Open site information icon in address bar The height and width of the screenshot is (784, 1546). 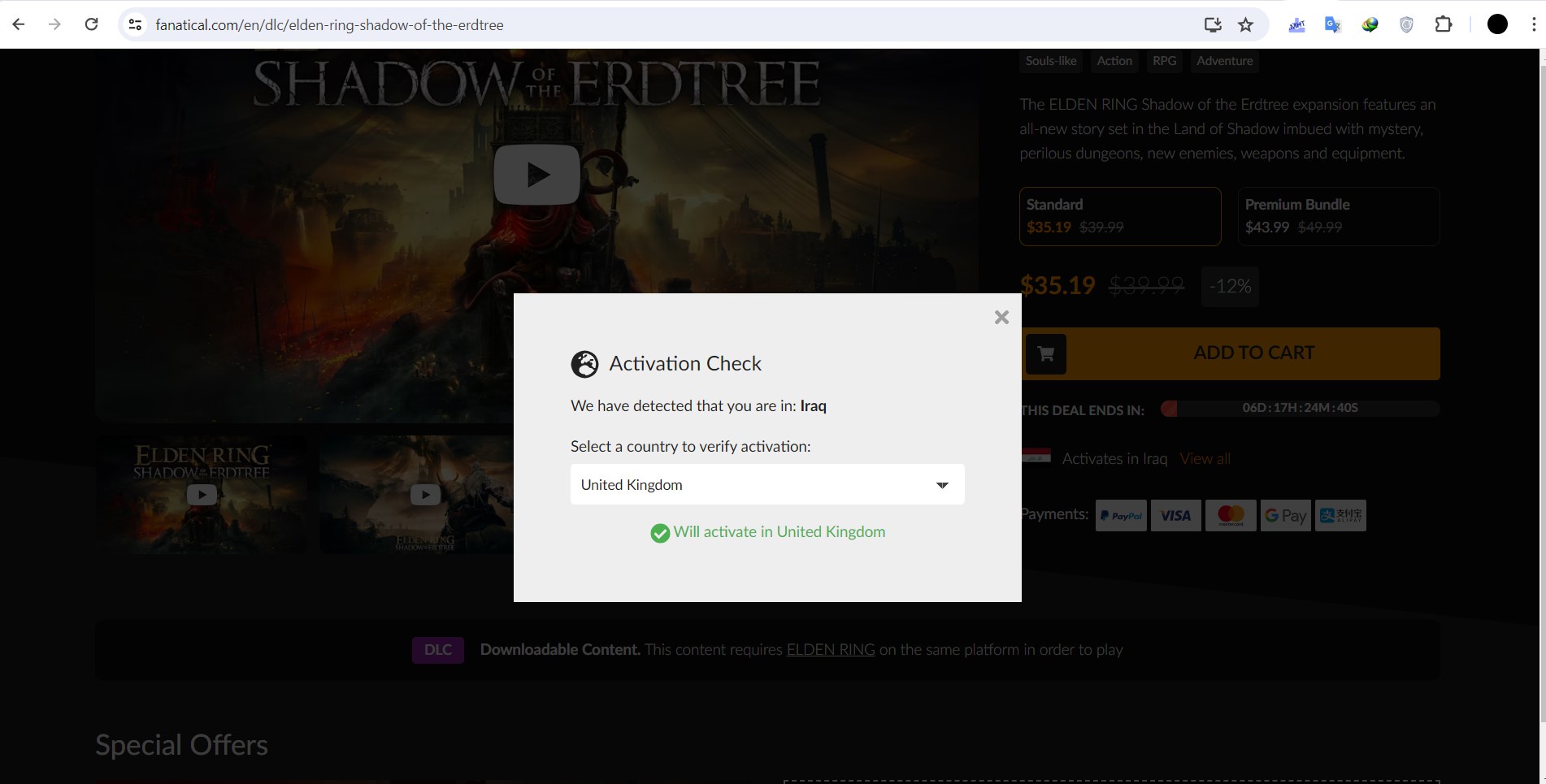click(136, 24)
